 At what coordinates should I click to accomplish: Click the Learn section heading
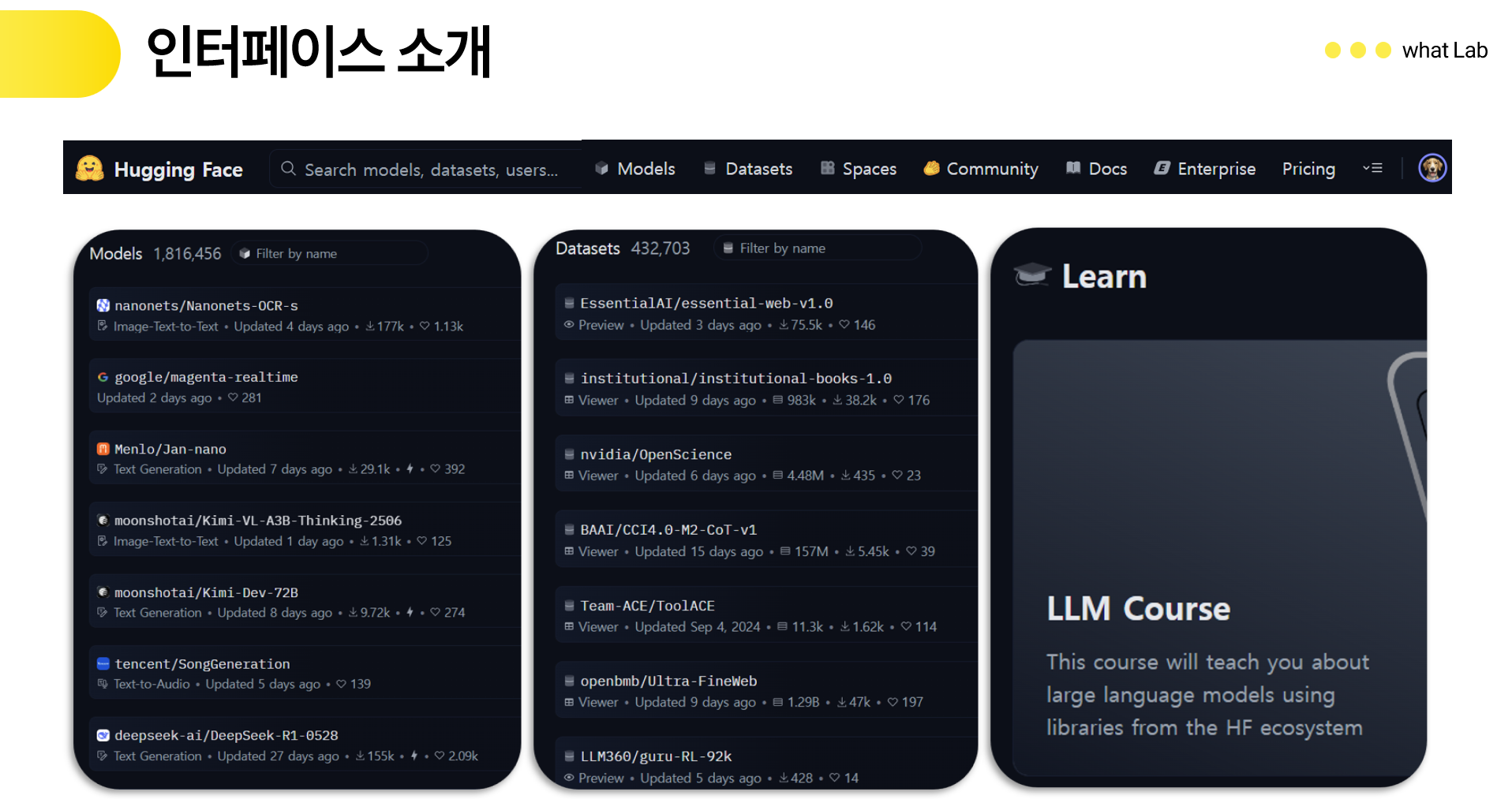(x=1104, y=276)
